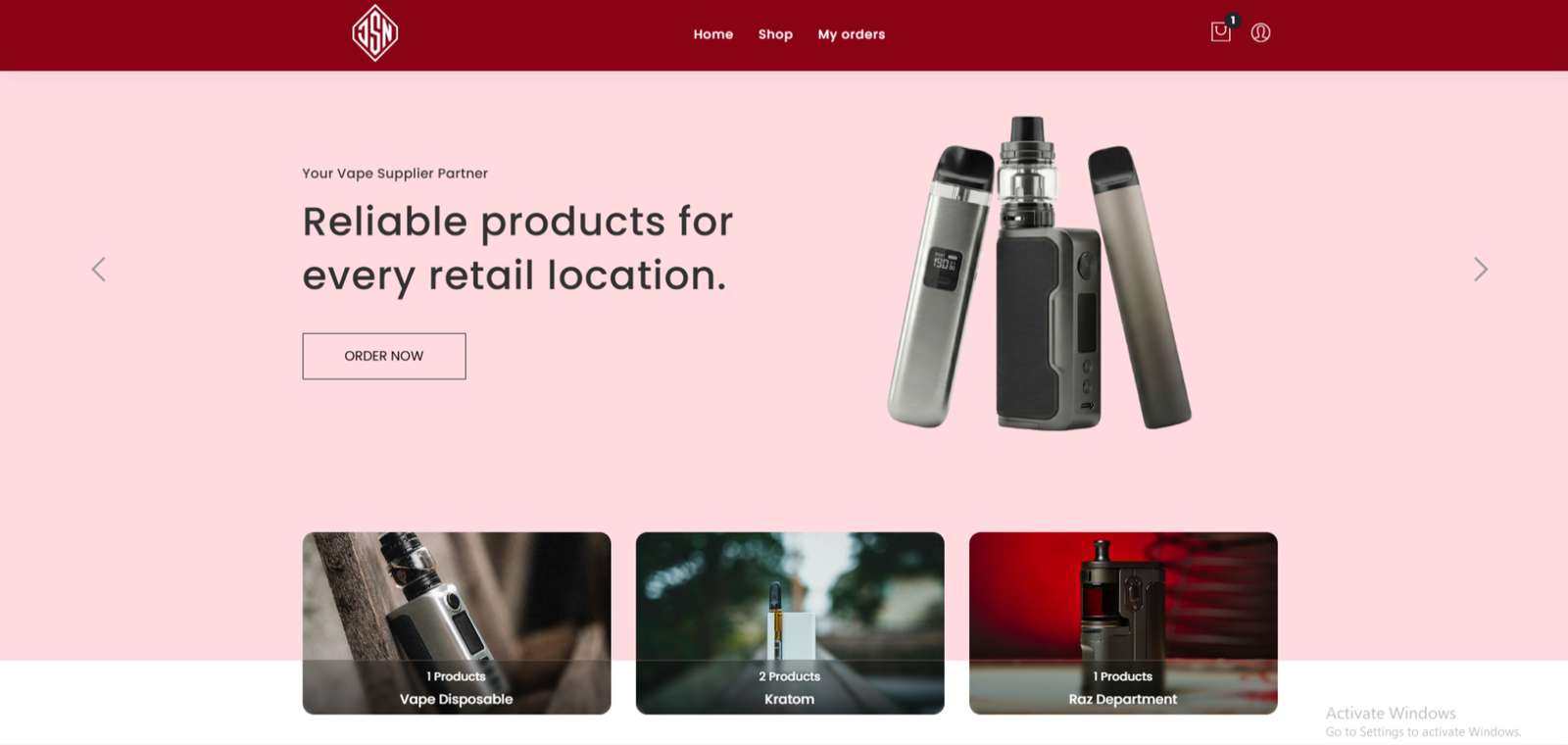The width and height of the screenshot is (1568, 745).
Task: Open the shopping cart icon
Action: 1220,32
